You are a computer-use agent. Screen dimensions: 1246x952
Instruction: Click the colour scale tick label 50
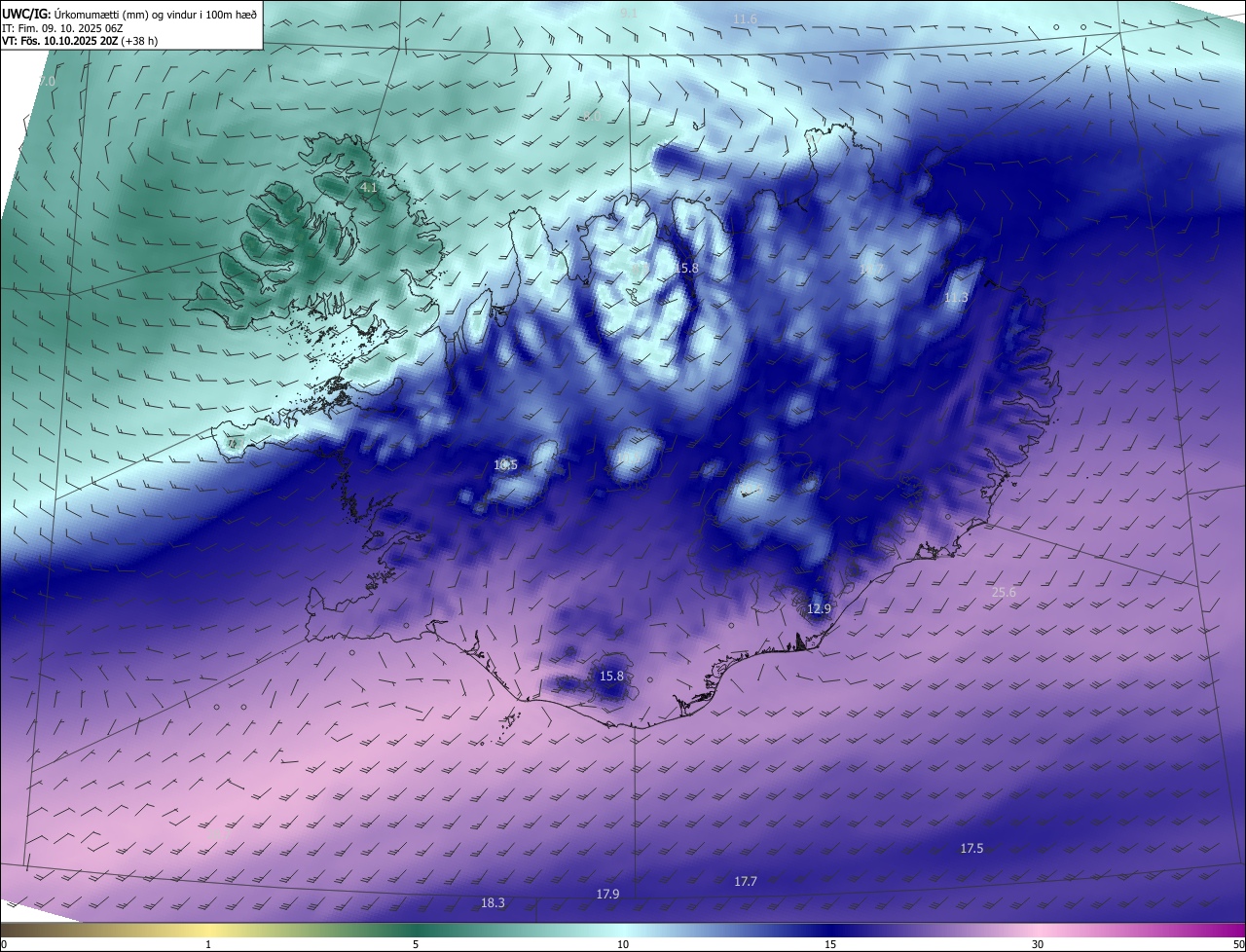coord(1238,944)
